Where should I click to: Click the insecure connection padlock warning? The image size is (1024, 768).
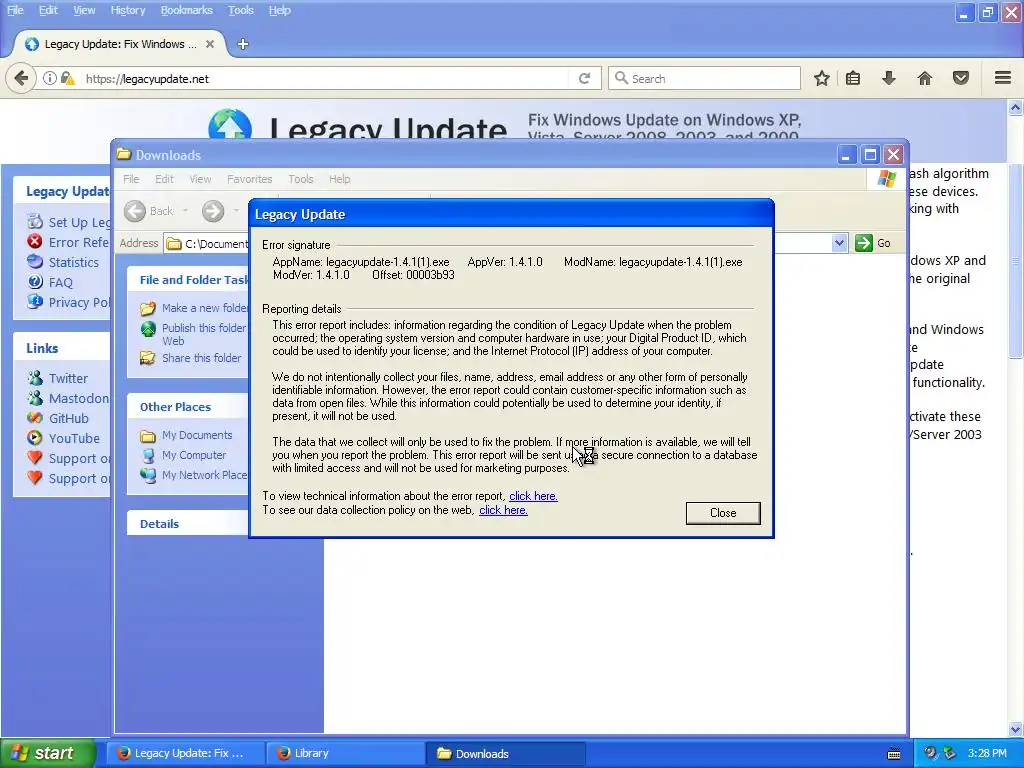click(67, 78)
